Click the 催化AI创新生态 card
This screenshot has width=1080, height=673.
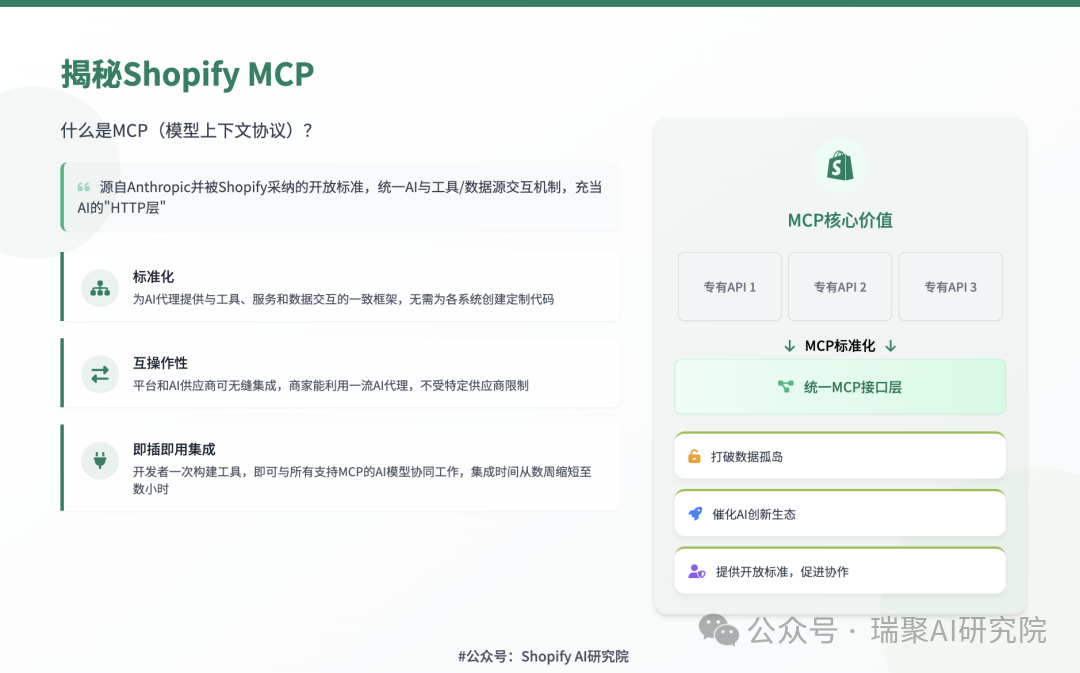pyautogui.click(x=840, y=513)
